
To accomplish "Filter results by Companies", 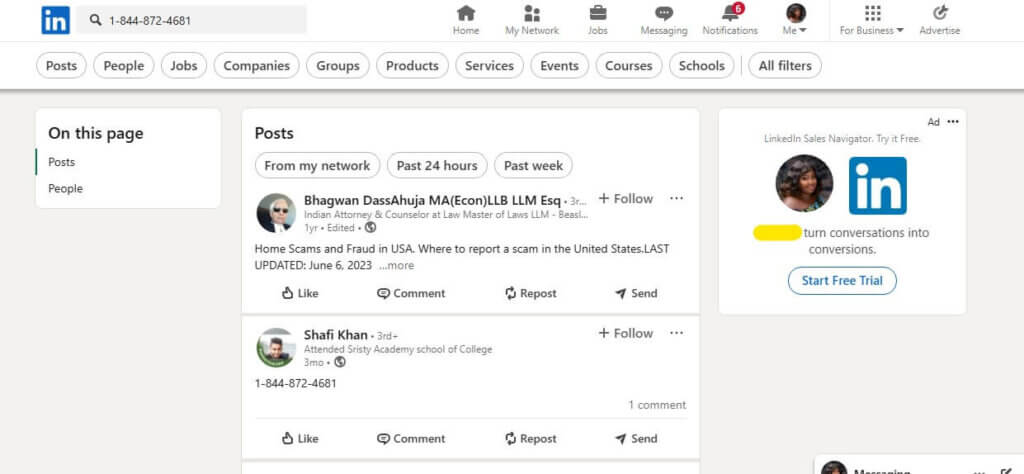I will click(x=257, y=65).
